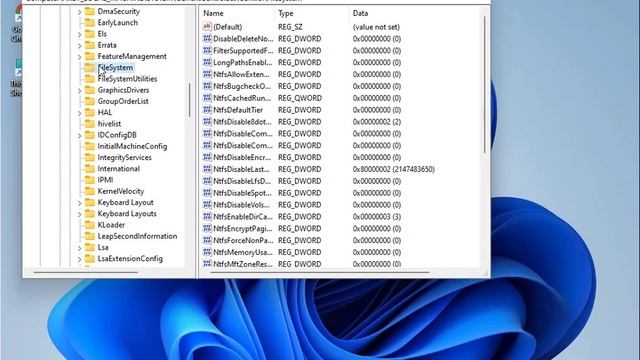640x360 pixels.
Task: Click the NtfsDefaultTier value icon
Action: pos(207,110)
